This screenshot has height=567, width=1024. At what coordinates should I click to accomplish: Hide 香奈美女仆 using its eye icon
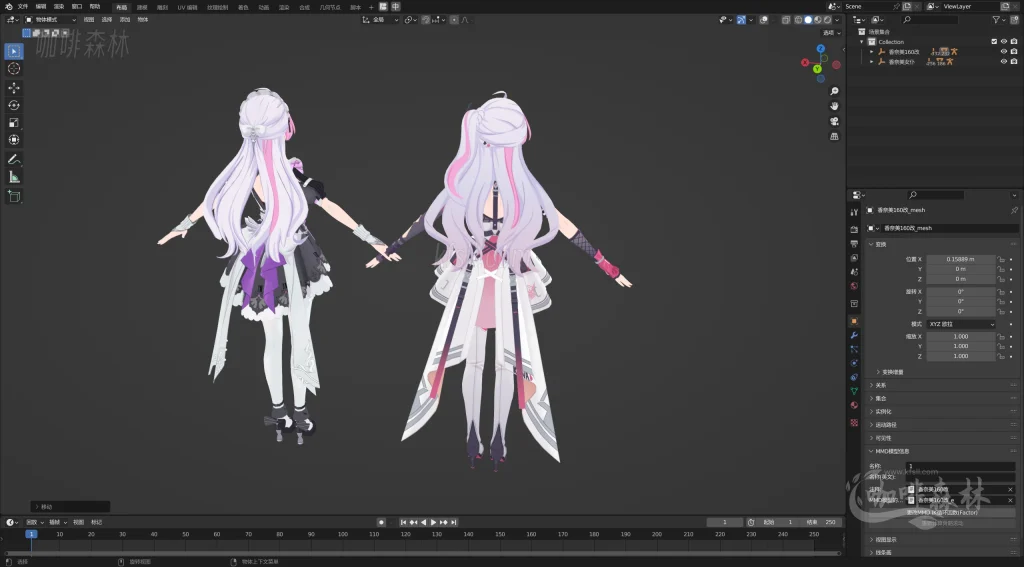coord(1004,61)
